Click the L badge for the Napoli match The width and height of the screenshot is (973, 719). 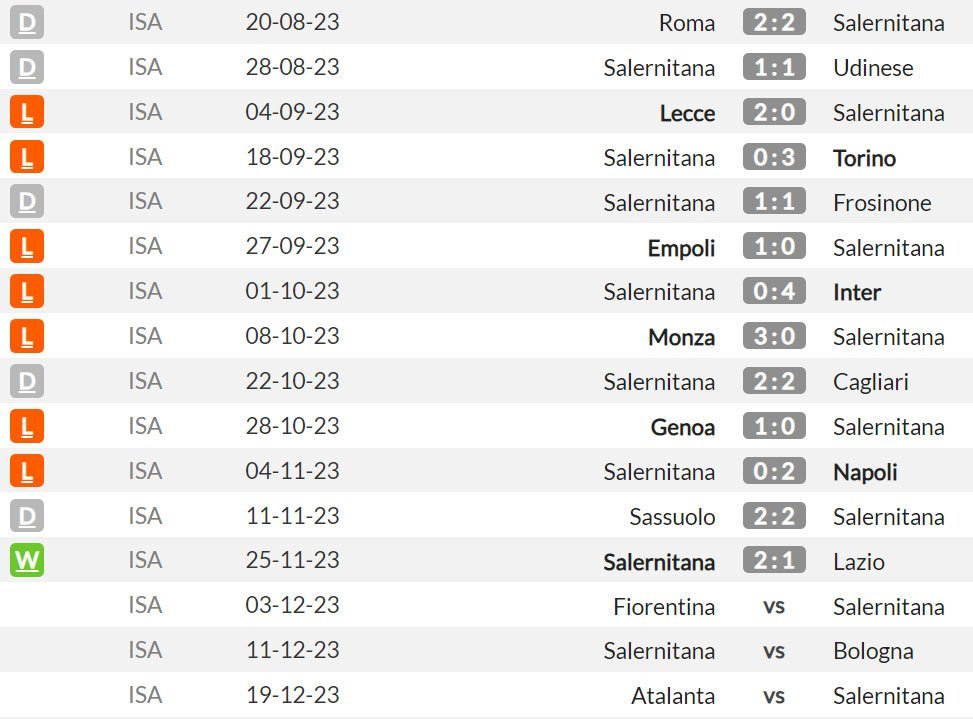coord(27,471)
